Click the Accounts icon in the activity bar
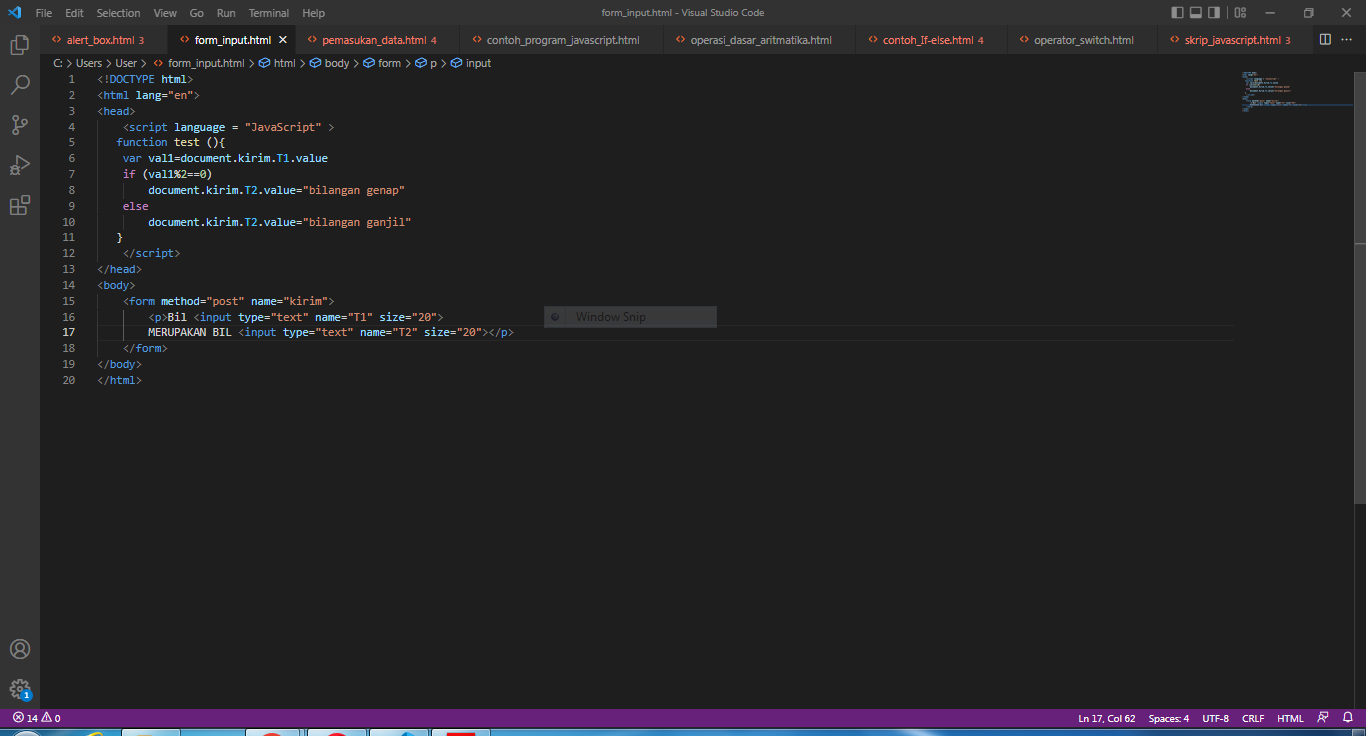The image size is (1366, 736). point(20,648)
